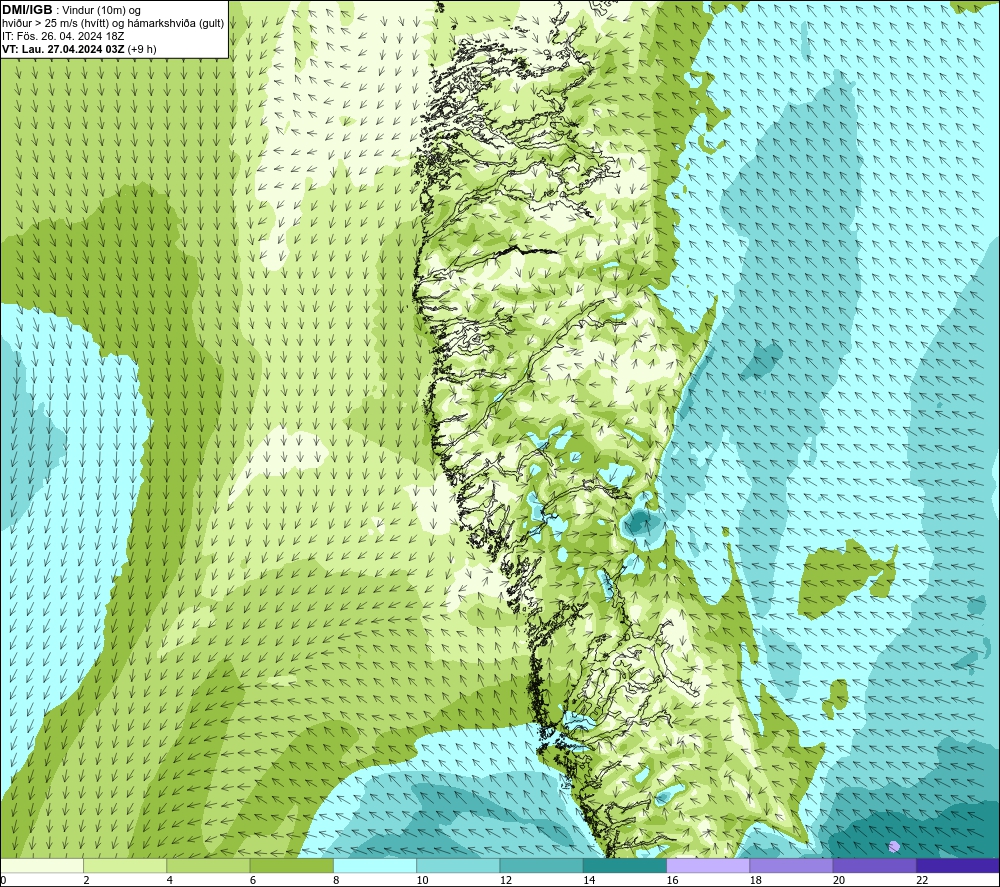Click the 2–4 m/s light green swatch

[125, 865]
